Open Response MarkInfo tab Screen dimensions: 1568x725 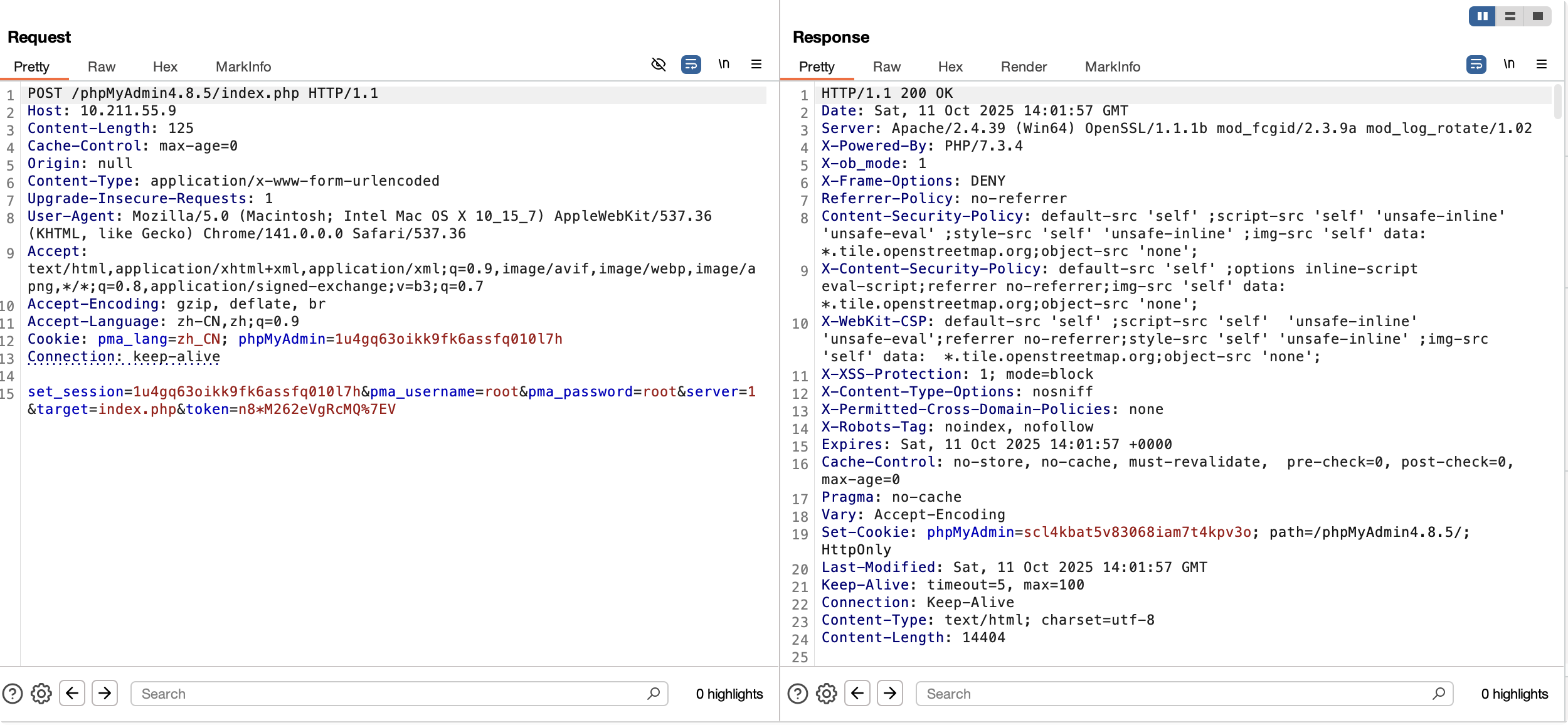(x=1112, y=67)
